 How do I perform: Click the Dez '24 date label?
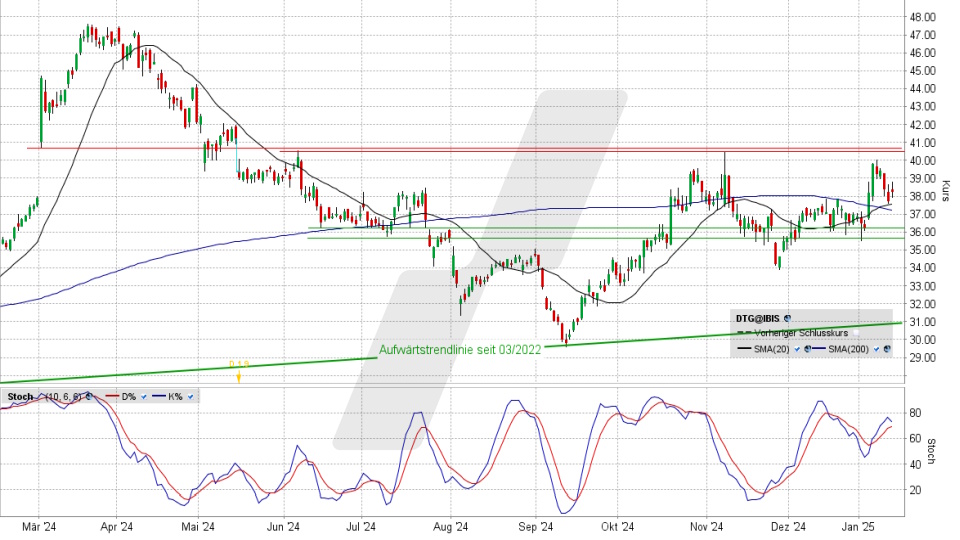point(789,527)
